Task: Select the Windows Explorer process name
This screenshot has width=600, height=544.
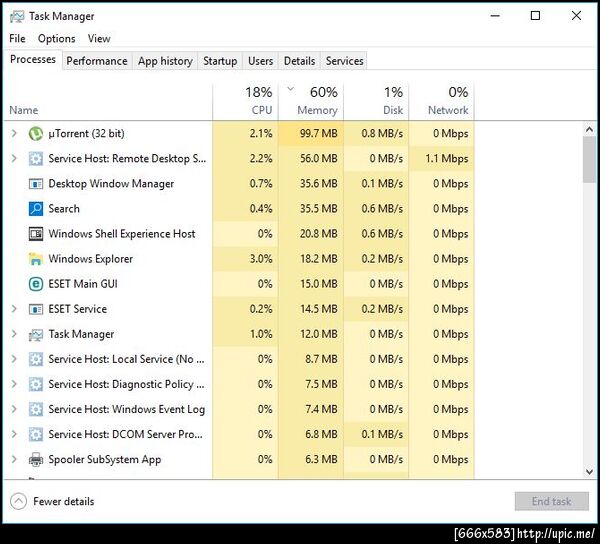Action: click(91, 259)
